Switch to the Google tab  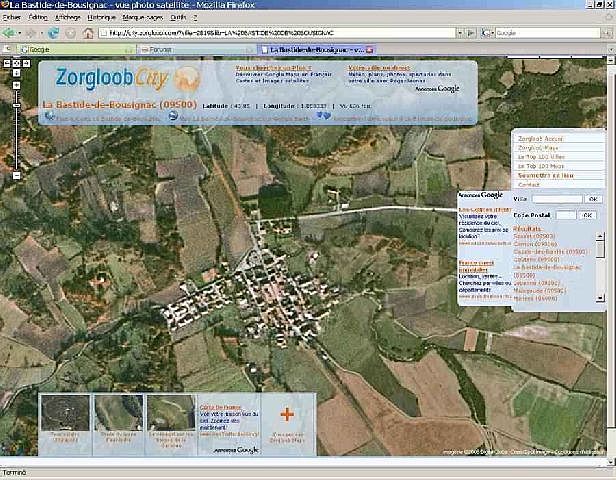point(77,49)
